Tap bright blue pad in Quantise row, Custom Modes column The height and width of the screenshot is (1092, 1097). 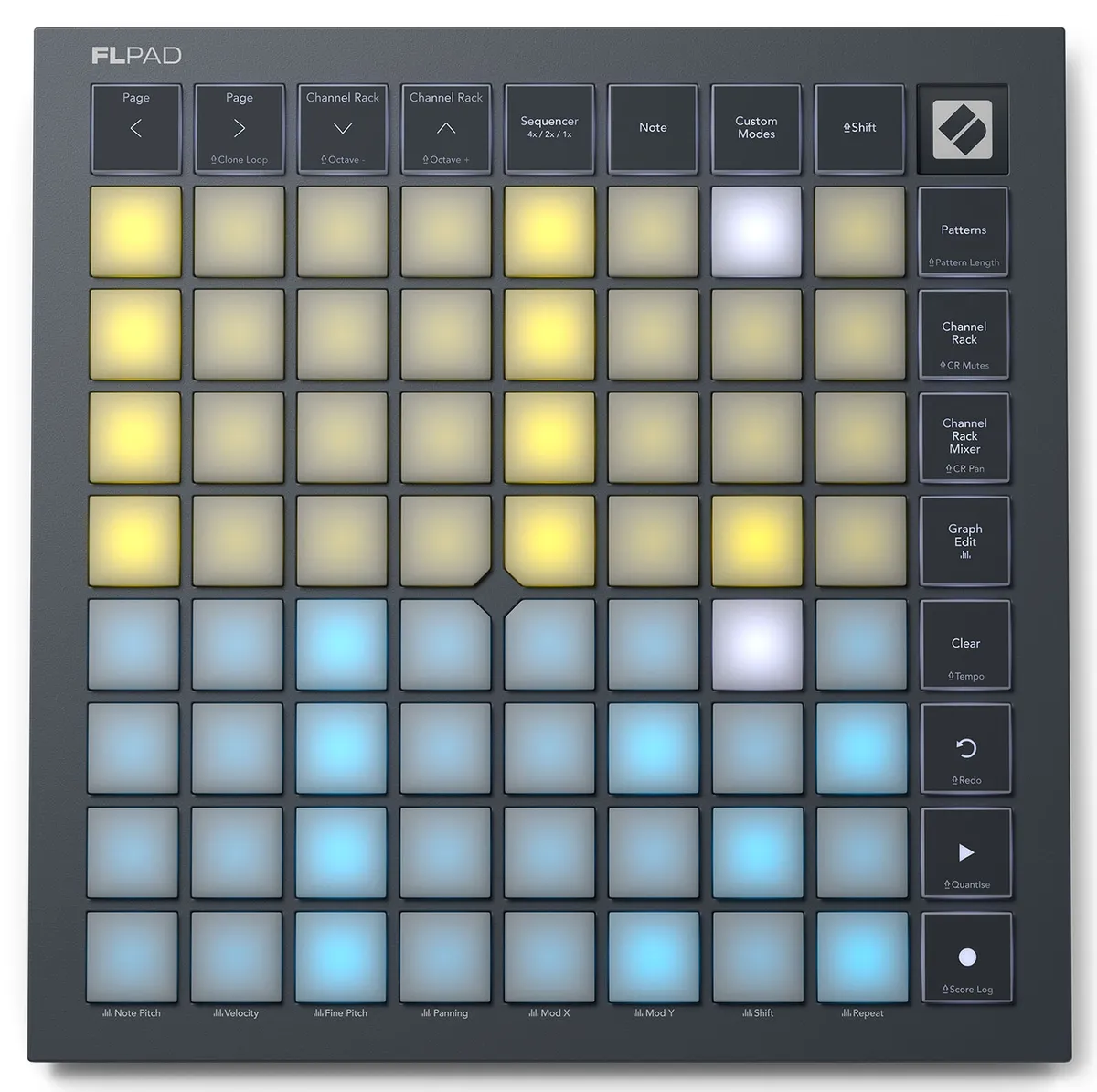757,852
